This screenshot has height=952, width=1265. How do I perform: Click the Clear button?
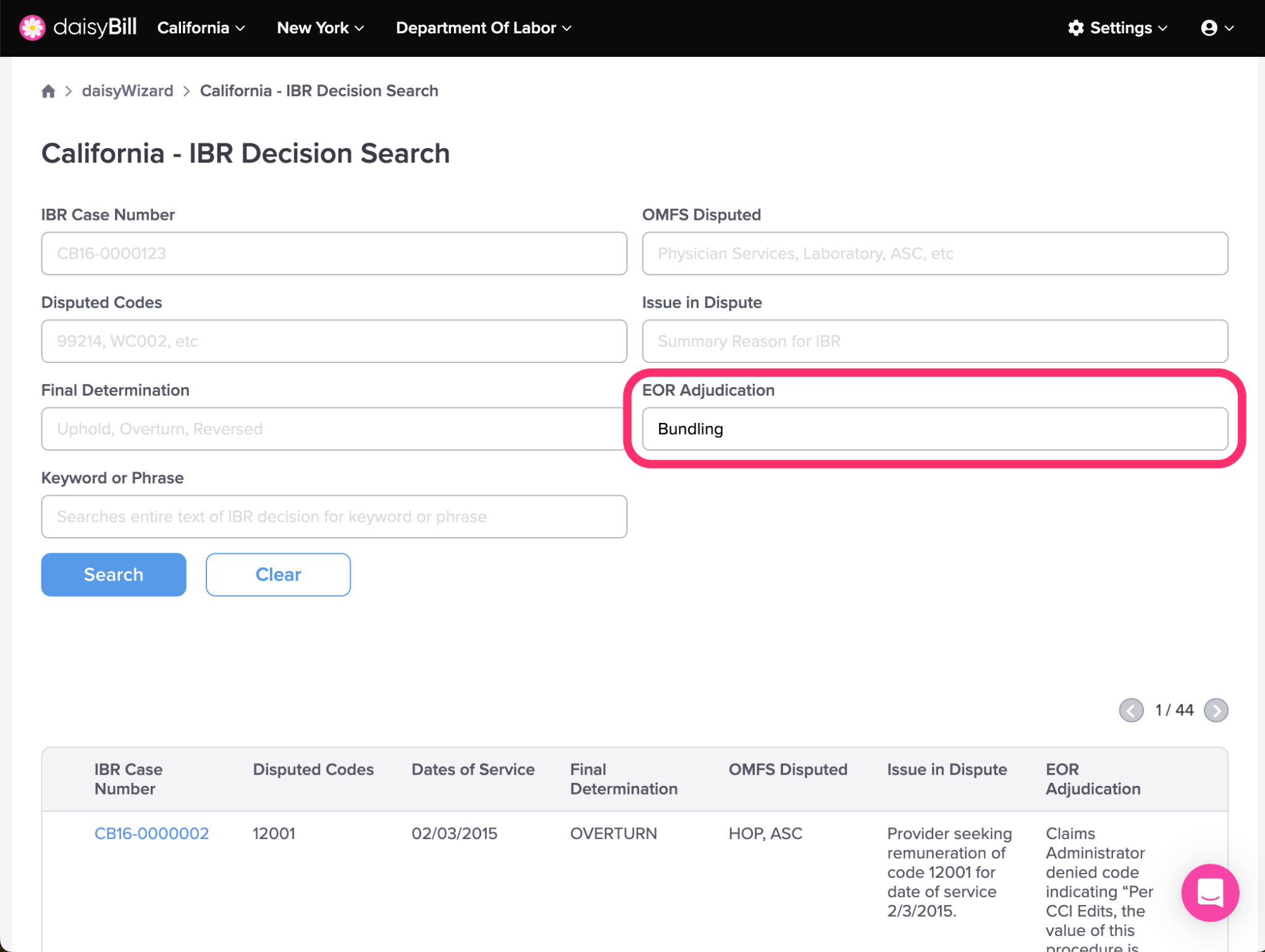click(x=278, y=574)
